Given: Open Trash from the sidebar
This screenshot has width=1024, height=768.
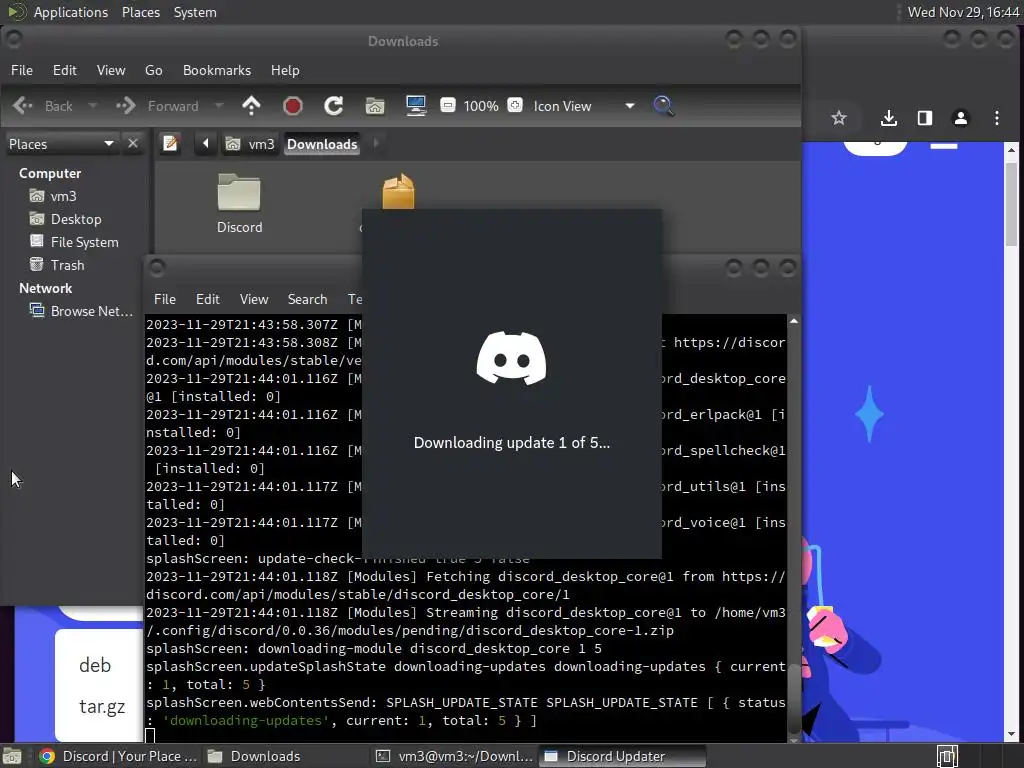Looking at the screenshot, I should point(57,264).
